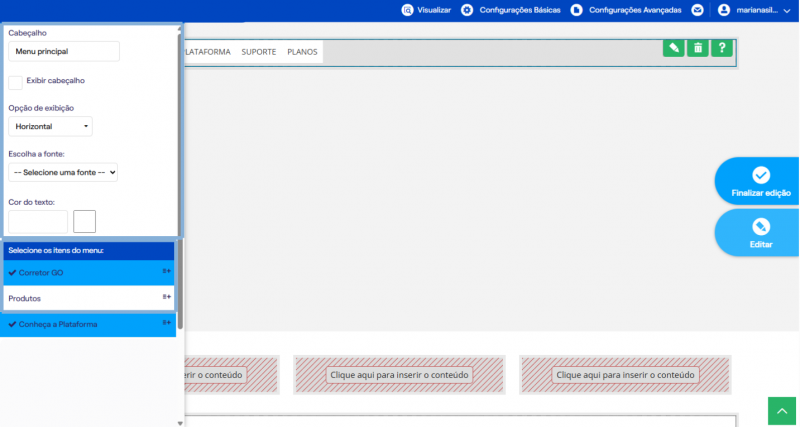This screenshot has height=427, width=800.
Task: Click submenu icon on Conheça a Plataforma row
Action: click(166, 322)
